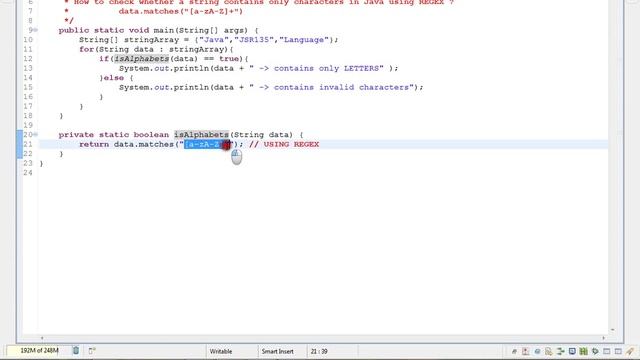Click the true literal on line 12
Image resolution: width=640 pixels, height=360 pixels.
(229, 59)
